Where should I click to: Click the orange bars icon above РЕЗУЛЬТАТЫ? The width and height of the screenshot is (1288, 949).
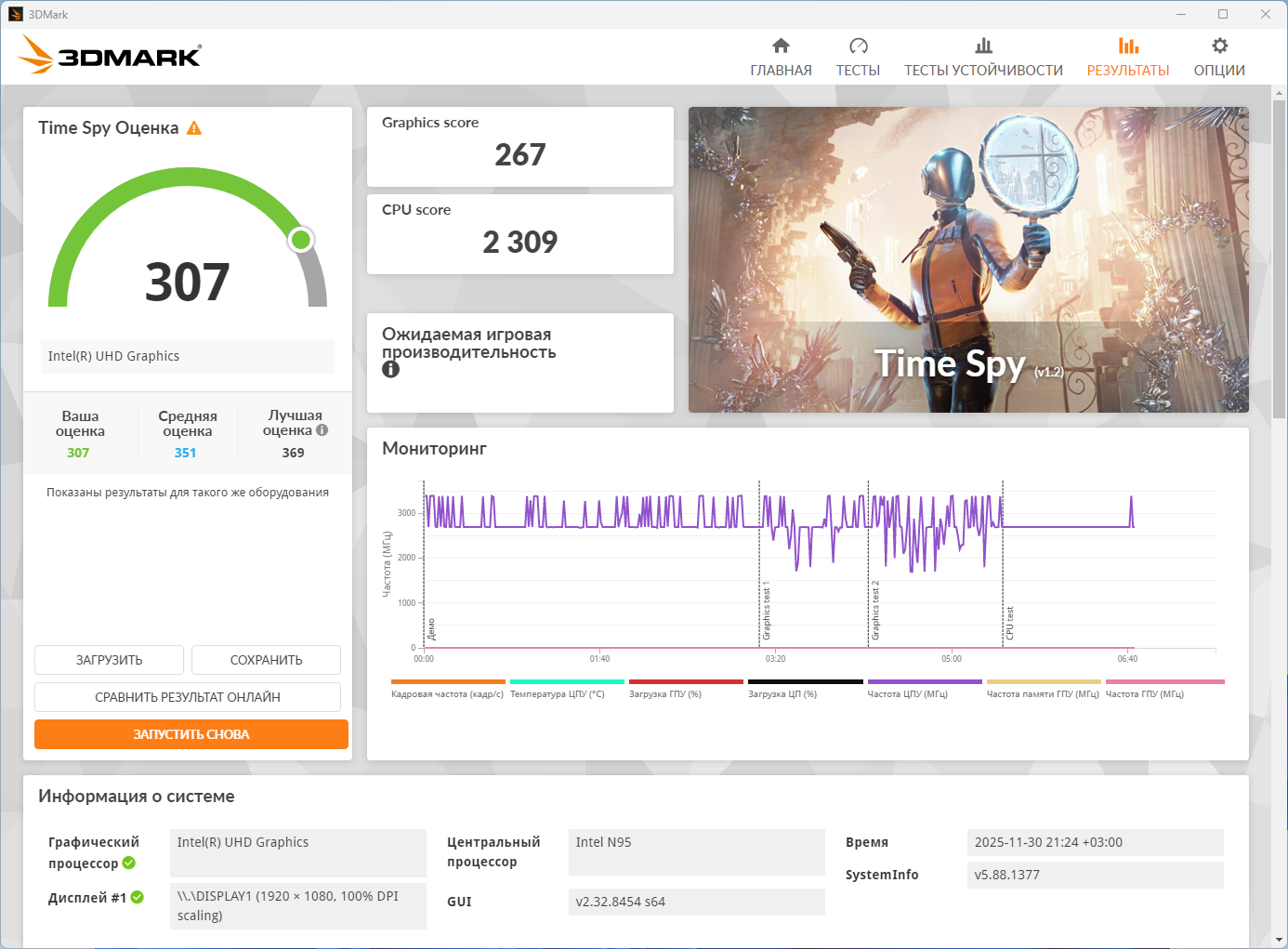[1128, 46]
